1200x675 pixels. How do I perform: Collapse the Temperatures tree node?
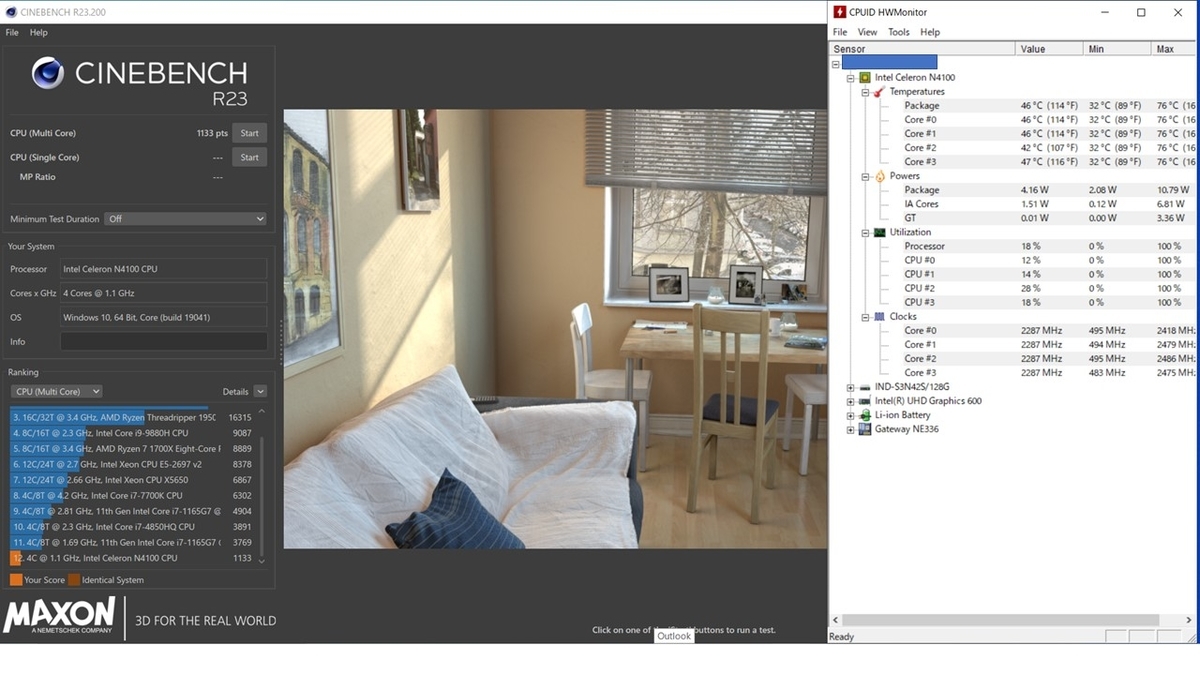click(x=866, y=91)
